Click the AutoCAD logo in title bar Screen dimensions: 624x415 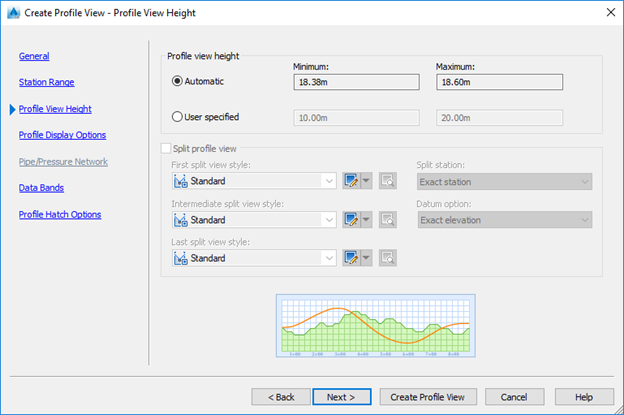(x=13, y=12)
